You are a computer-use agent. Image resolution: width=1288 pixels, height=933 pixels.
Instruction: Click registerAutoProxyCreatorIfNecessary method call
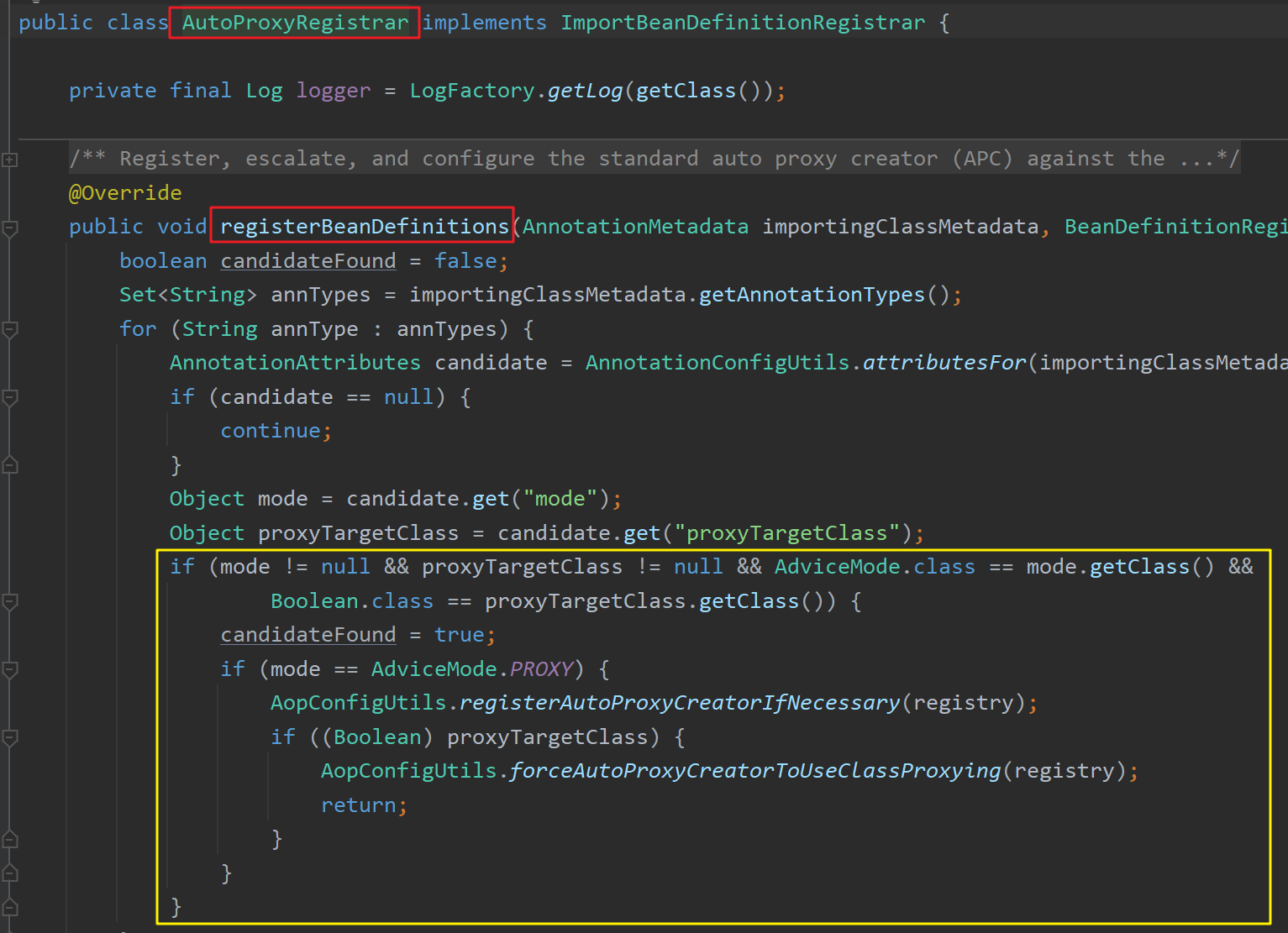tap(680, 703)
